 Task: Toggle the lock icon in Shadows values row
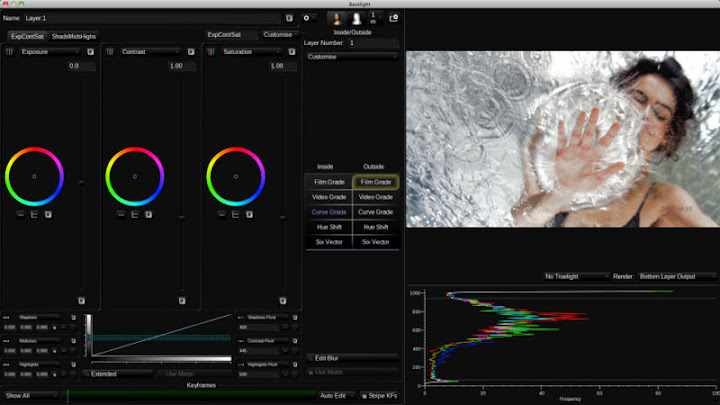(55, 327)
